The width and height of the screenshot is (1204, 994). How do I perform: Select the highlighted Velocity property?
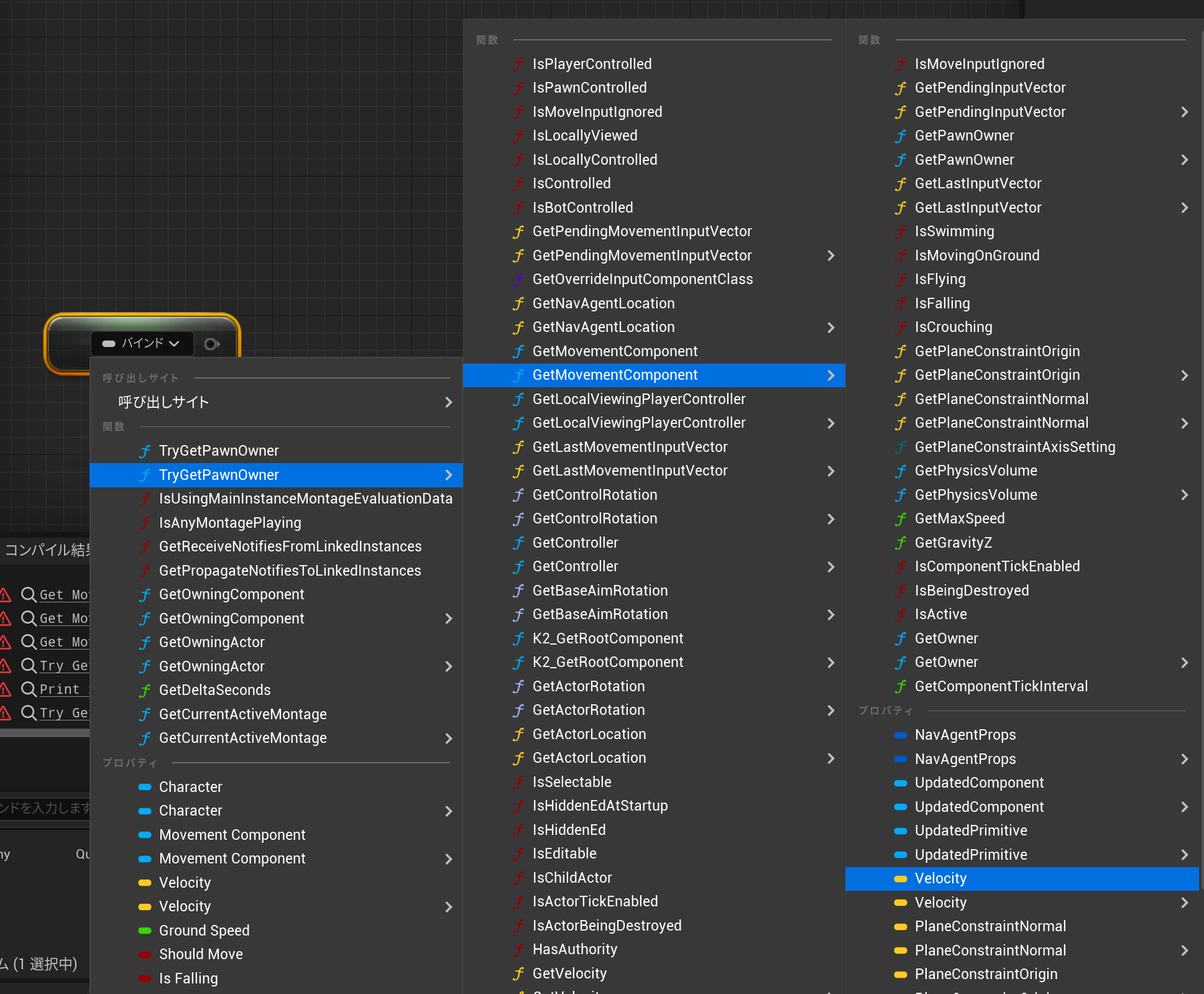[x=940, y=879]
